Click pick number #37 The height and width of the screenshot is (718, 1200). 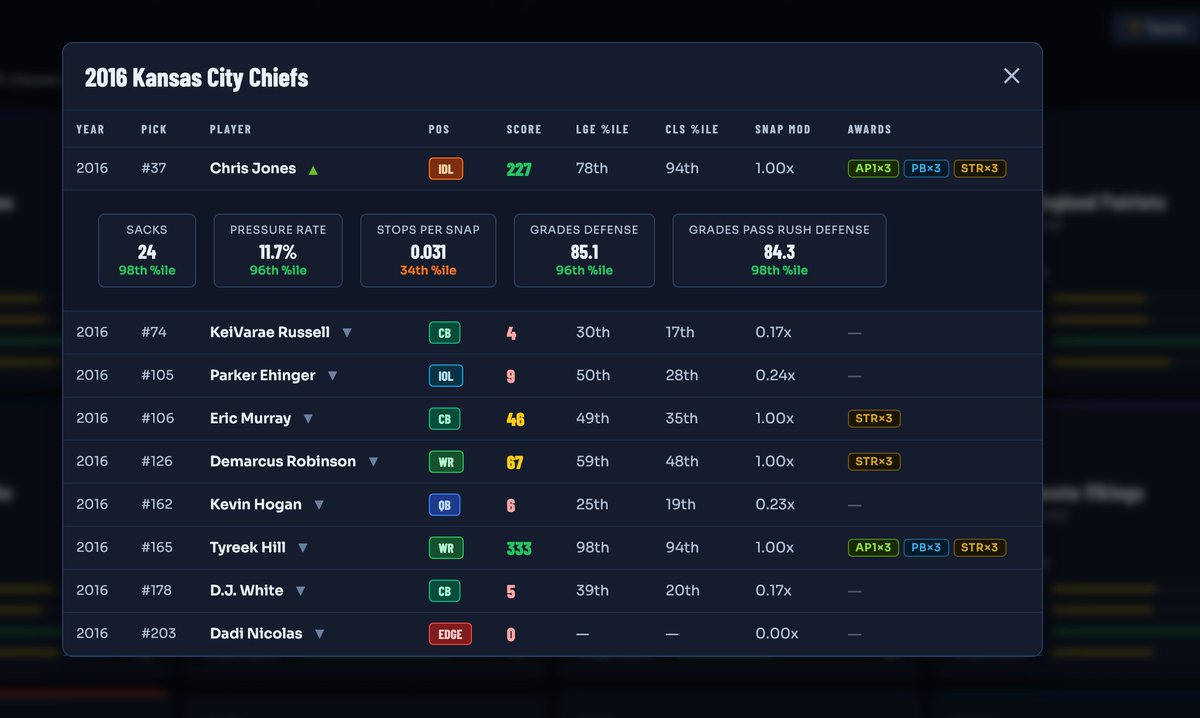pos(154,168)
